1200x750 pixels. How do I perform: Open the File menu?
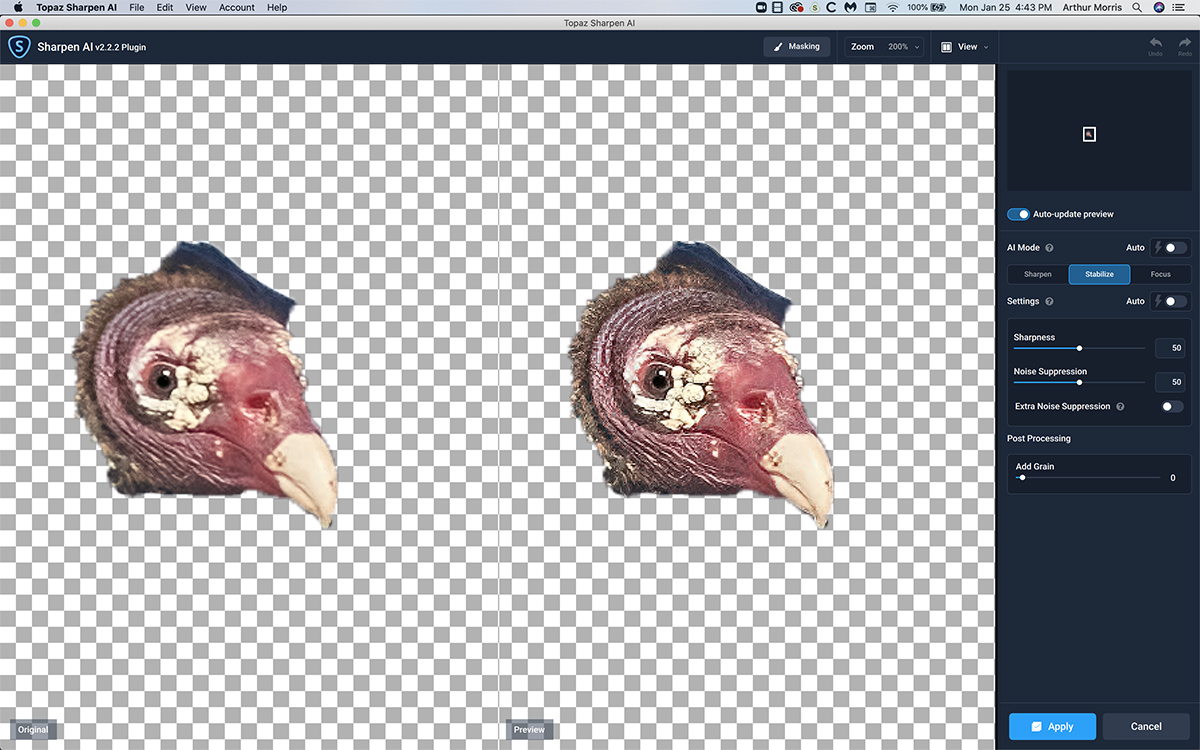137,7
